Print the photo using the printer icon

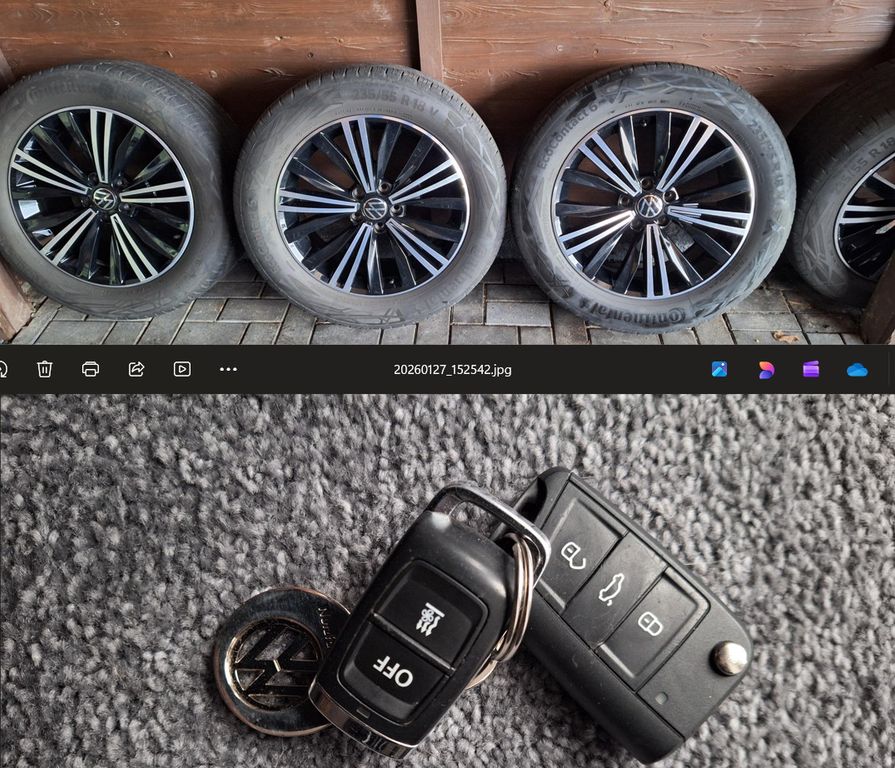(x=90, y=369)
